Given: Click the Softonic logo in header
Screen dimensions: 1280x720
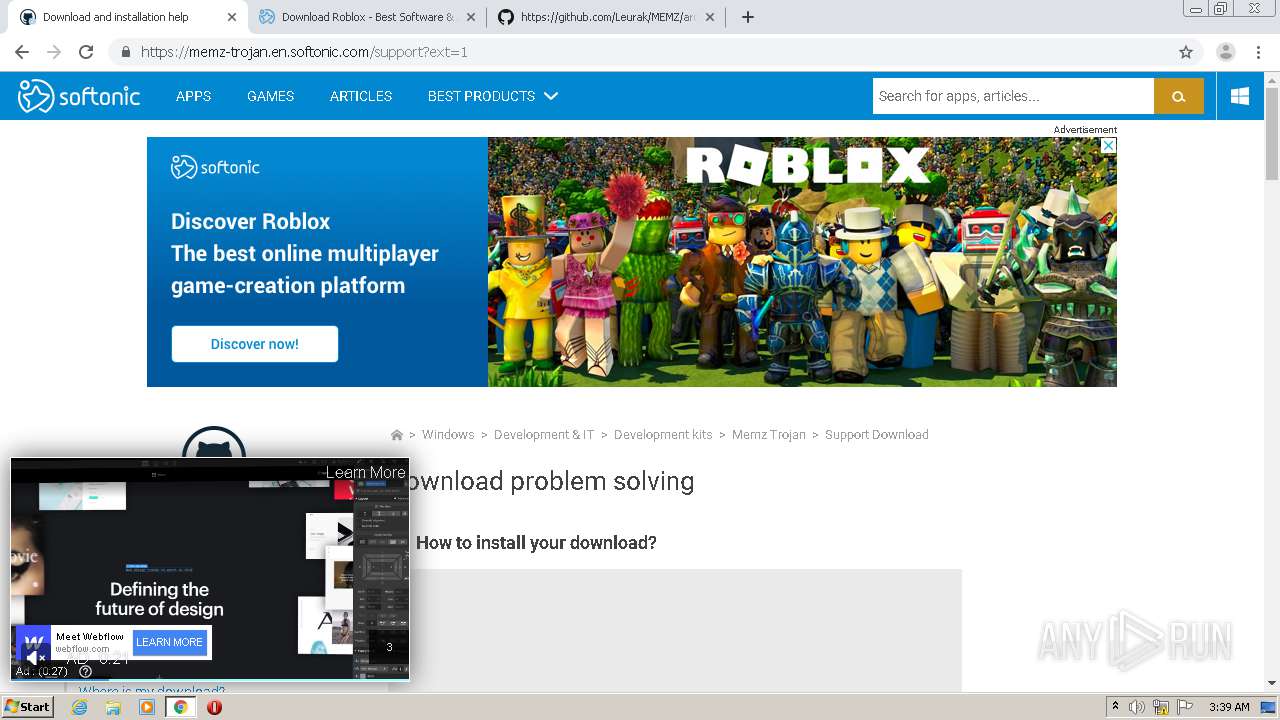Looking at the screenshot, I should pyautogui.click(x=79, y=96).
